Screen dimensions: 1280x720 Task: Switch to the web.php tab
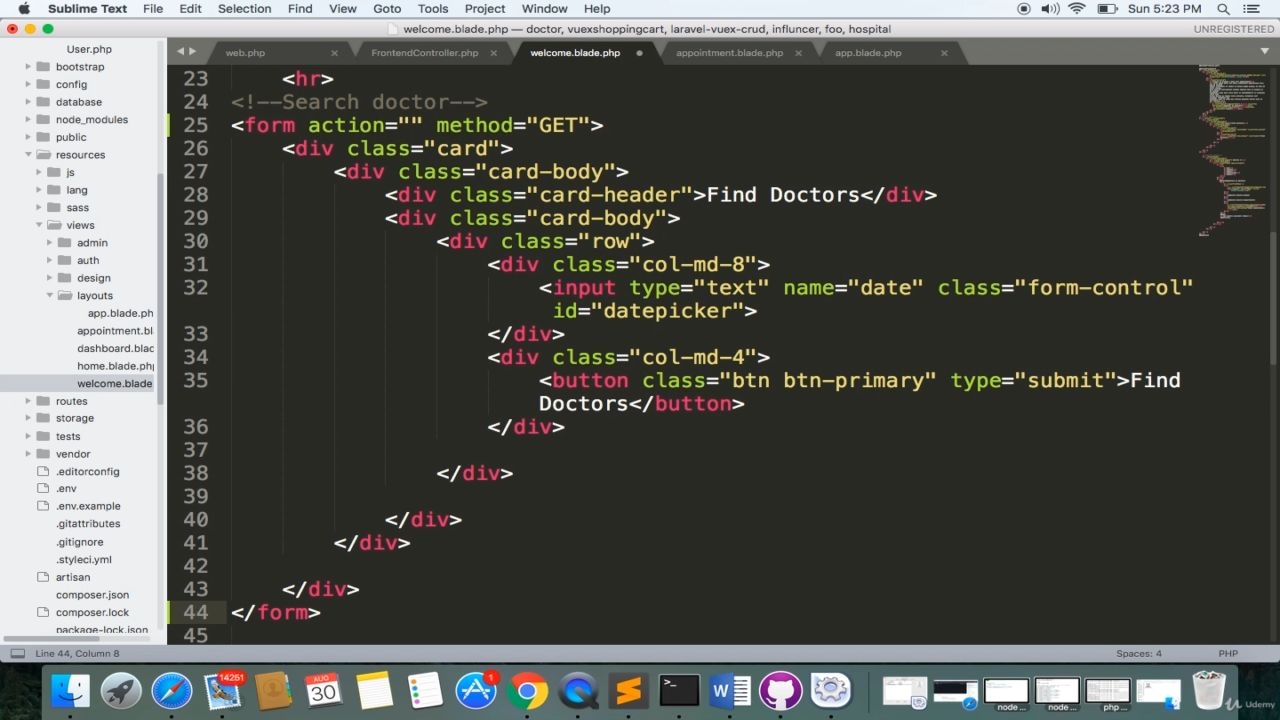click(245, 53)
